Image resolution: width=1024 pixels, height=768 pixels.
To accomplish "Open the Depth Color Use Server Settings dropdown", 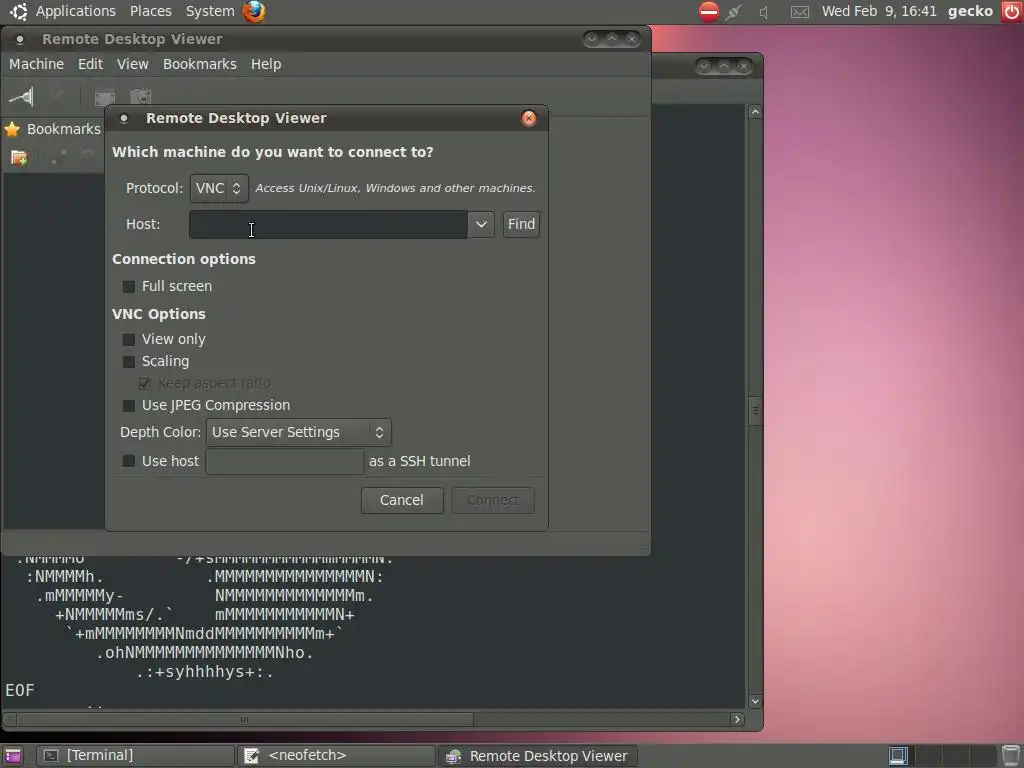I will tap(298, 432).
